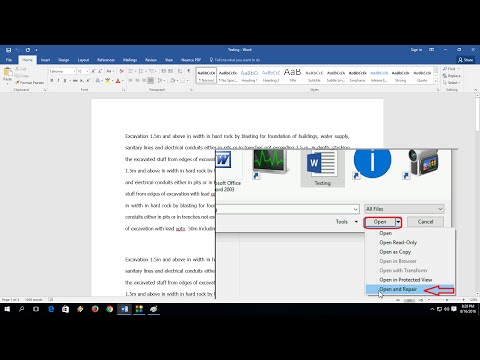Click the bullet list icon
This screenshot has width=480, height=360.
click(131, 71)
